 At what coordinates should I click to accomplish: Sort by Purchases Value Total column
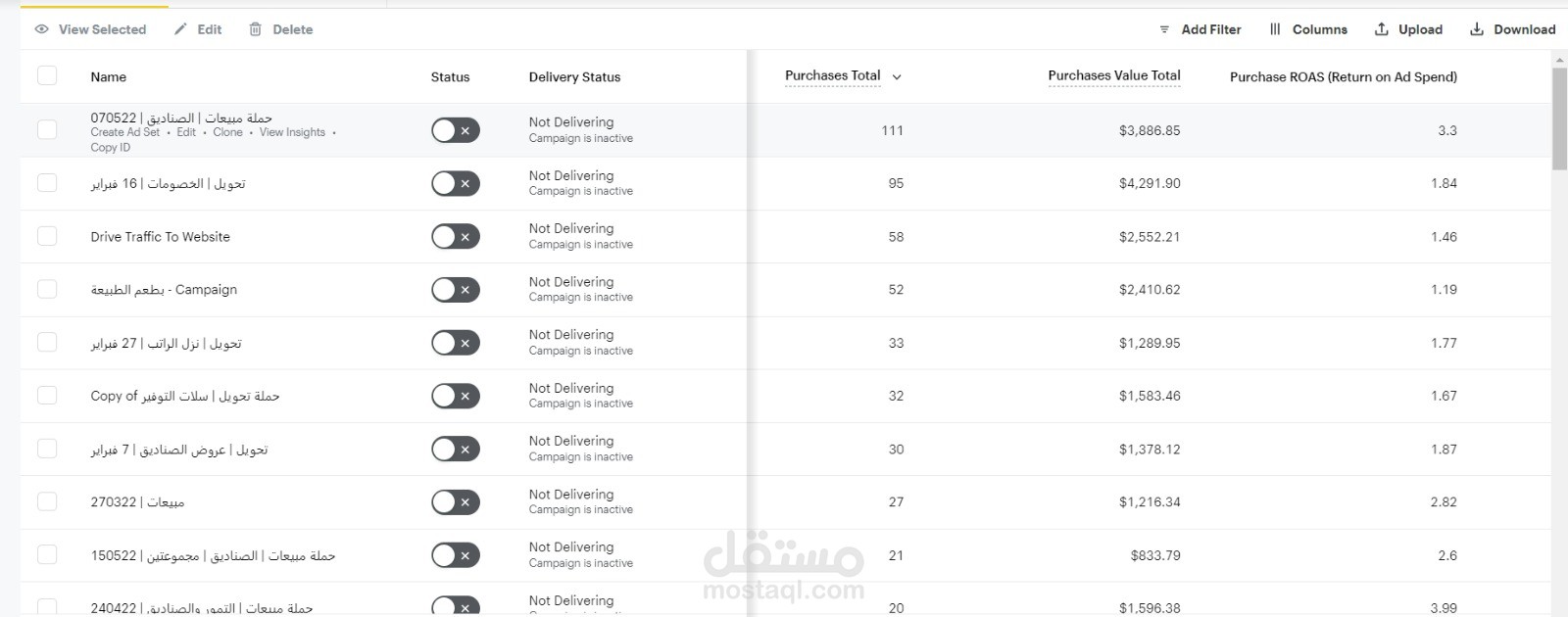click(x=1113, y=75)
